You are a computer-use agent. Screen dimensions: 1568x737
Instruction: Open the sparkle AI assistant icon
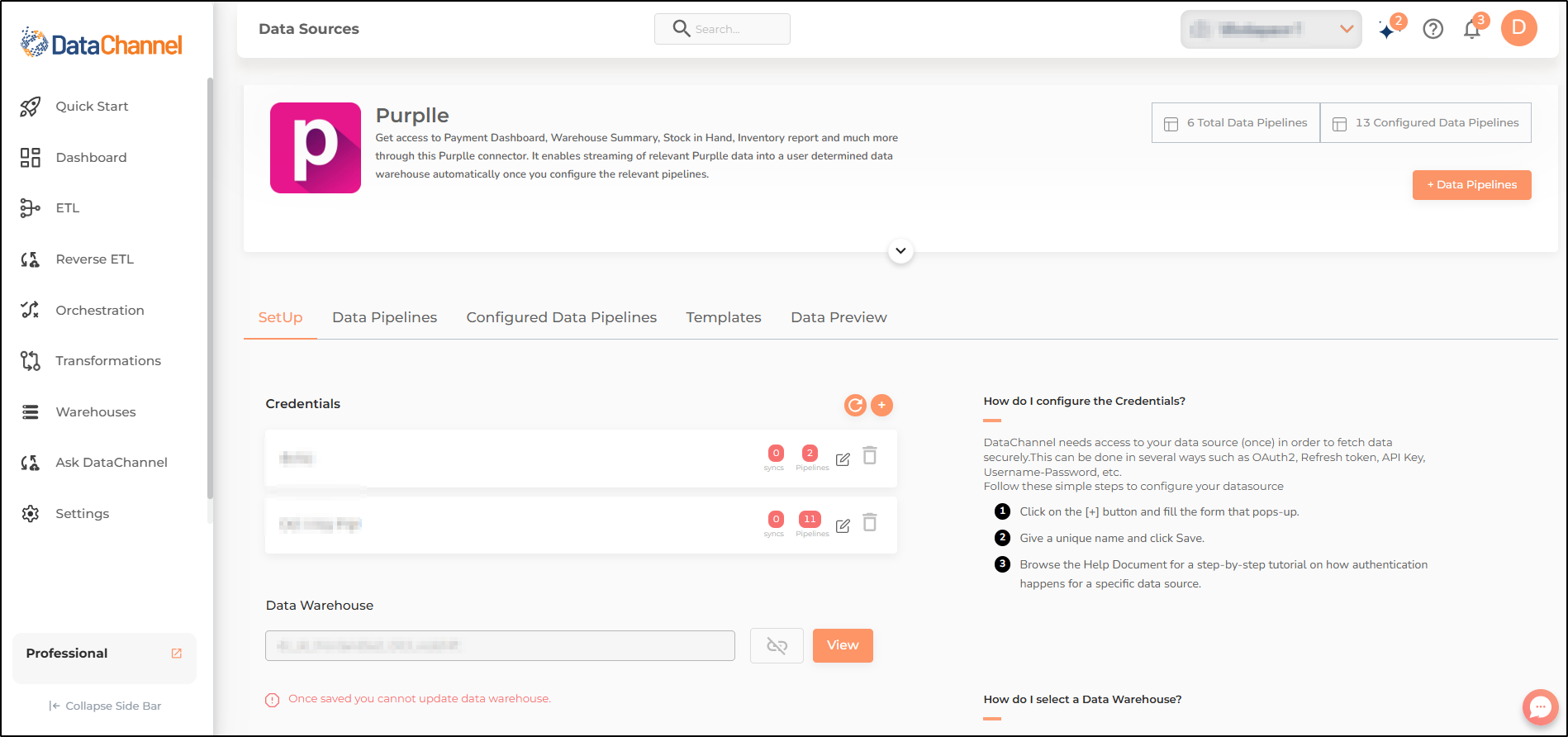(x=1388, y=31)
